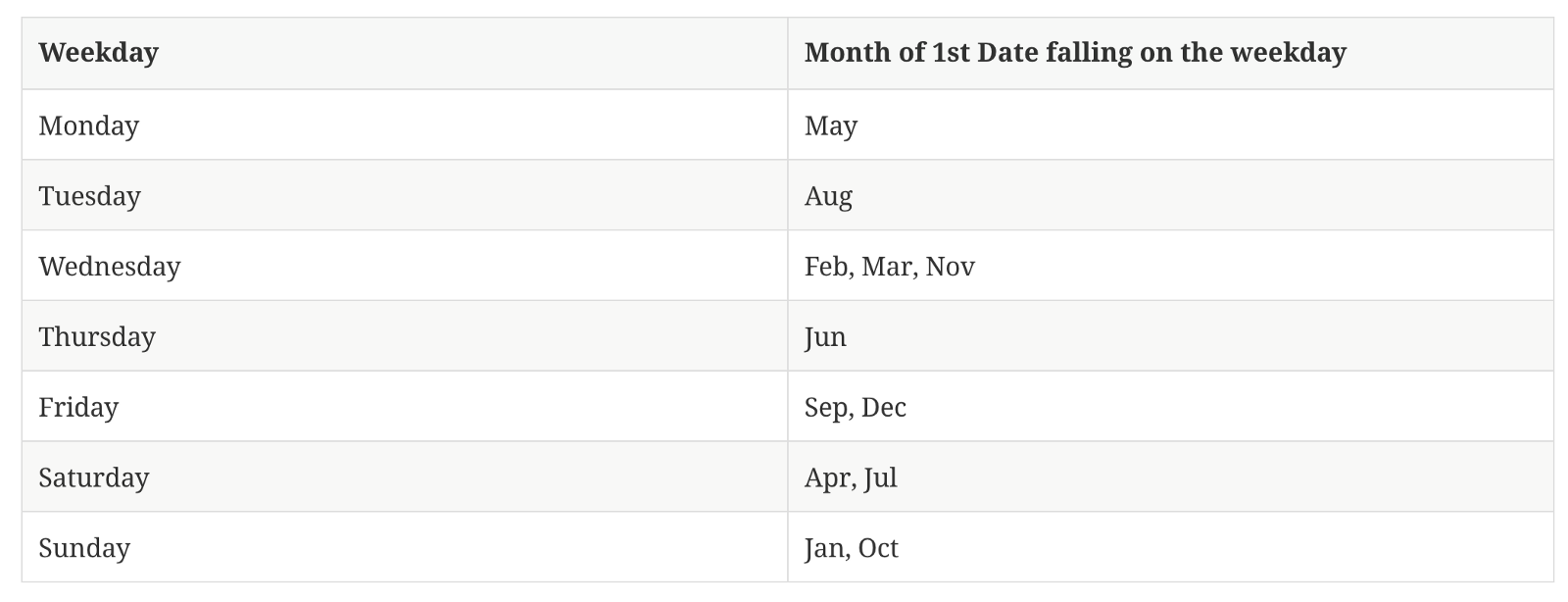This screenshot has height=602, width=1568.
Task: Click the word Oct in Sunday's row
Action: 878,548
